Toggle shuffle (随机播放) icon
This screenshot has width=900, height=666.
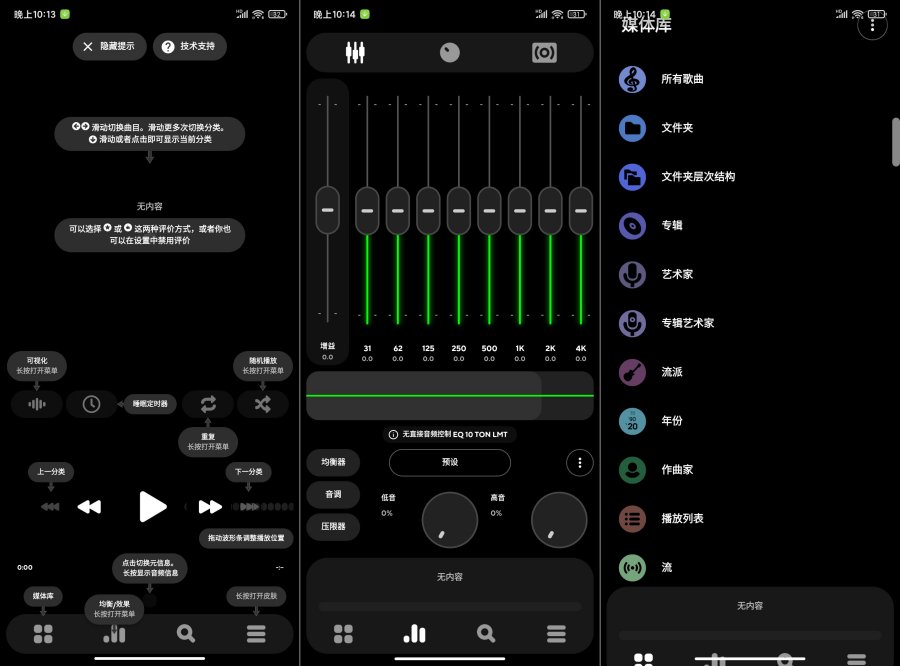(262, 404)
